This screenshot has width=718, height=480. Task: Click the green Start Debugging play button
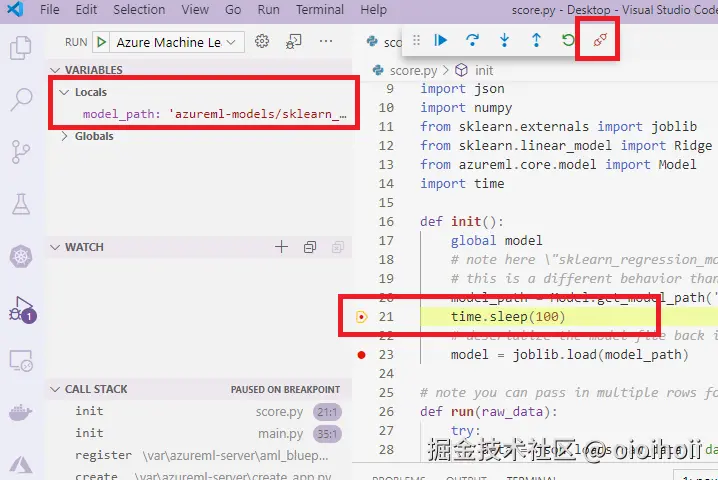(101, 42)
